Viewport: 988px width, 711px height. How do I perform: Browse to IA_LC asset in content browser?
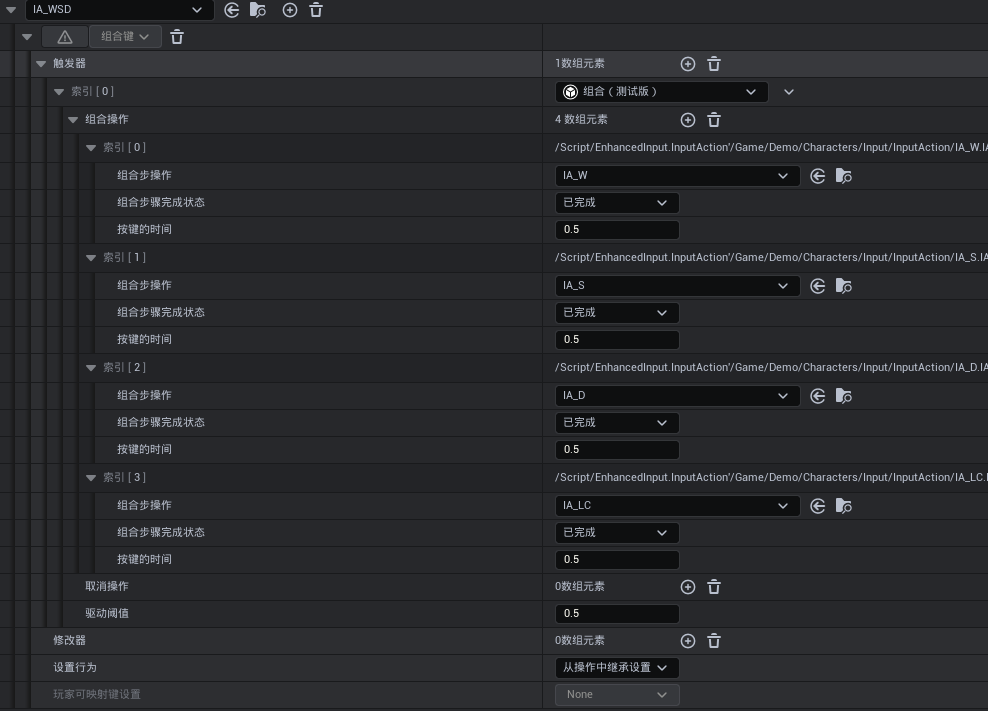coord(843,506)
